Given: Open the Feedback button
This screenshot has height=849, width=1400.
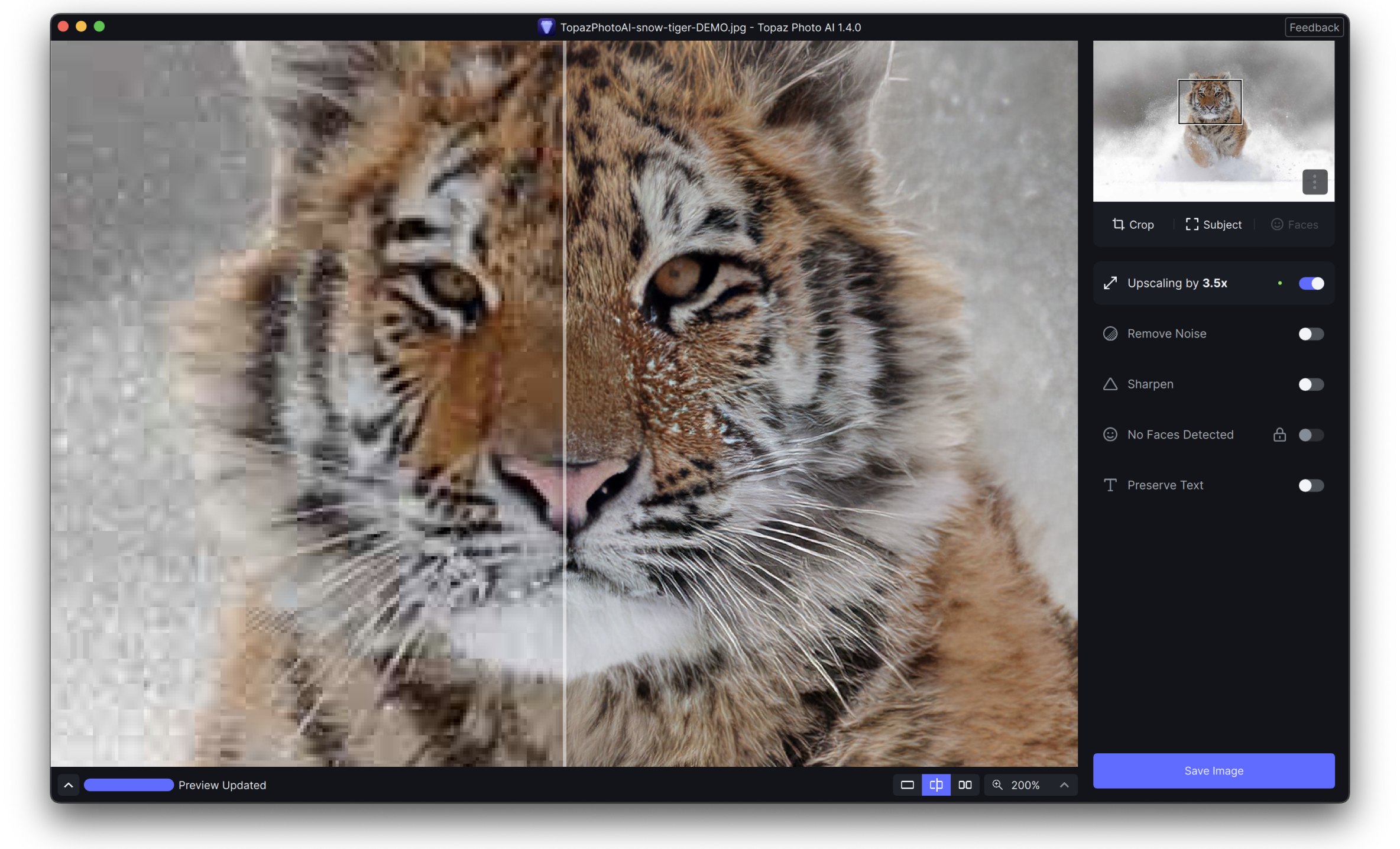Looking at the screenshot, I should coord(1314,27).
